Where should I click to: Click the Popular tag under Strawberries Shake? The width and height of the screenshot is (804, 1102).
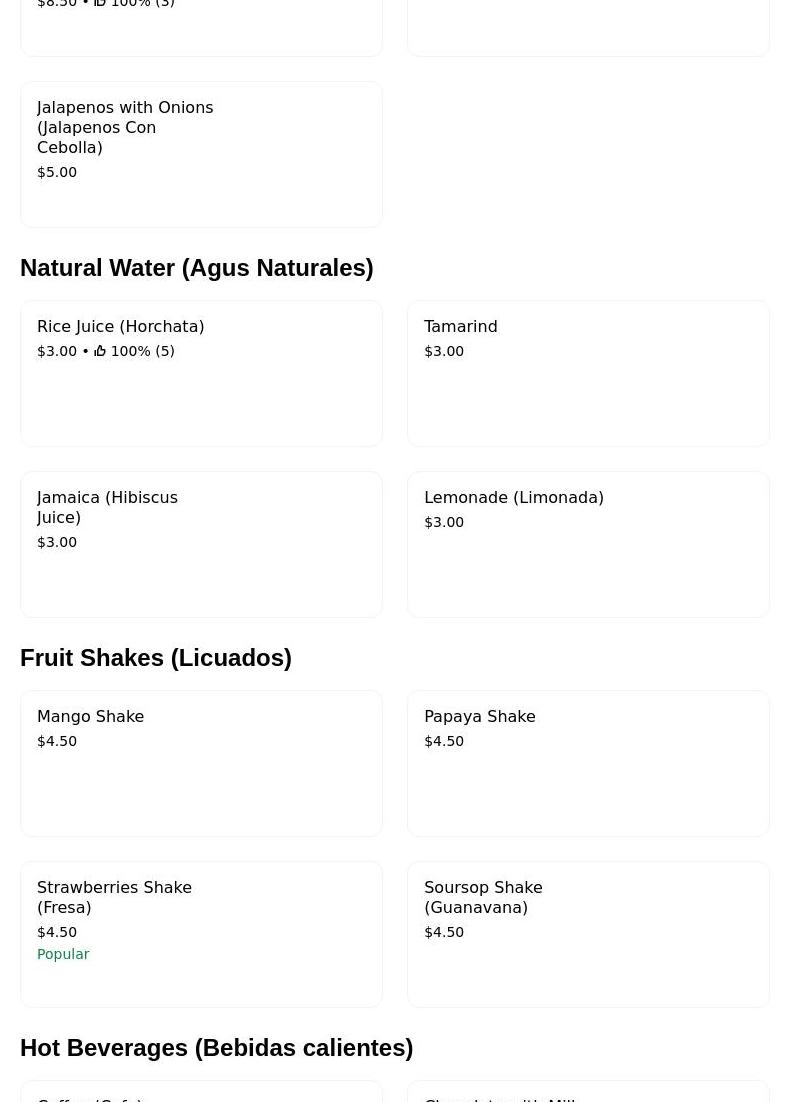pyautogui.click(x=63, y=954)
